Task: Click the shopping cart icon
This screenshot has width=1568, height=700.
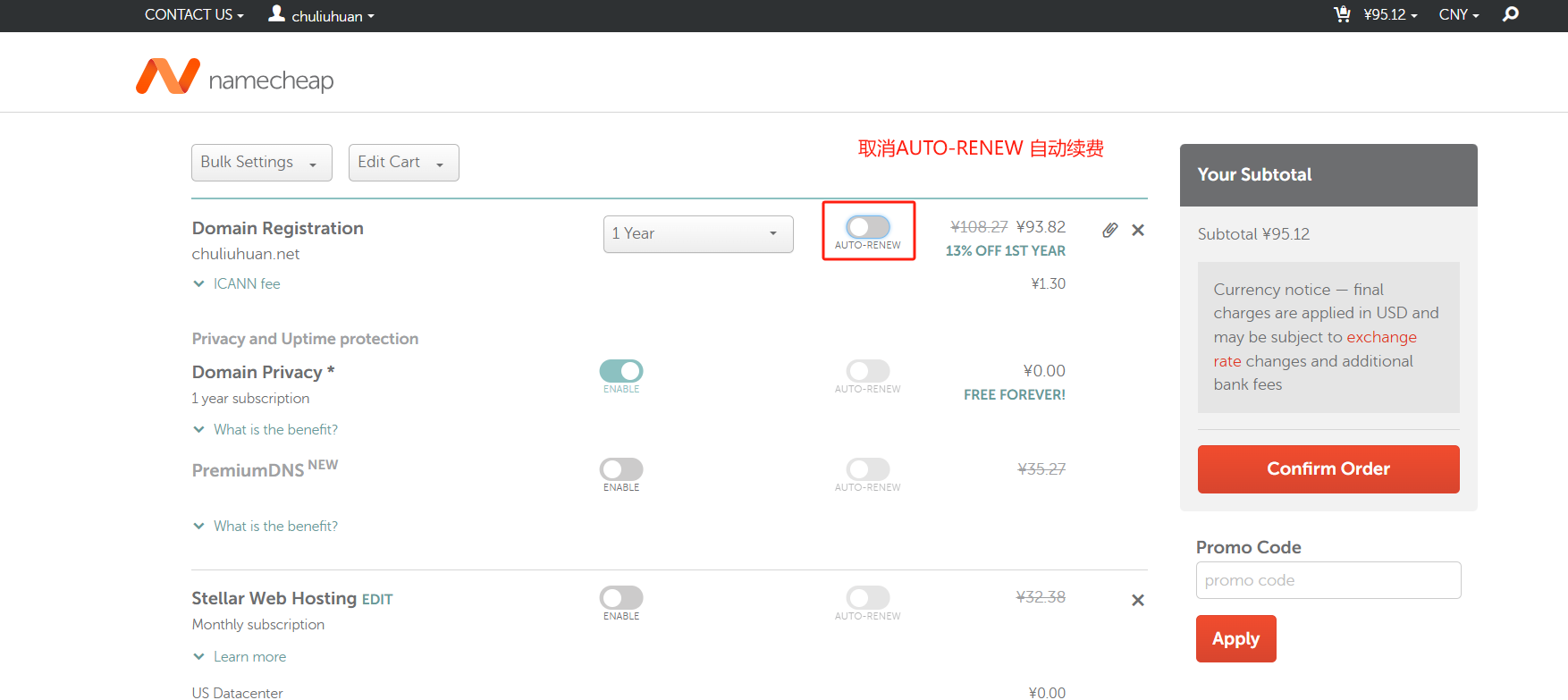Action: point(1342,14)
